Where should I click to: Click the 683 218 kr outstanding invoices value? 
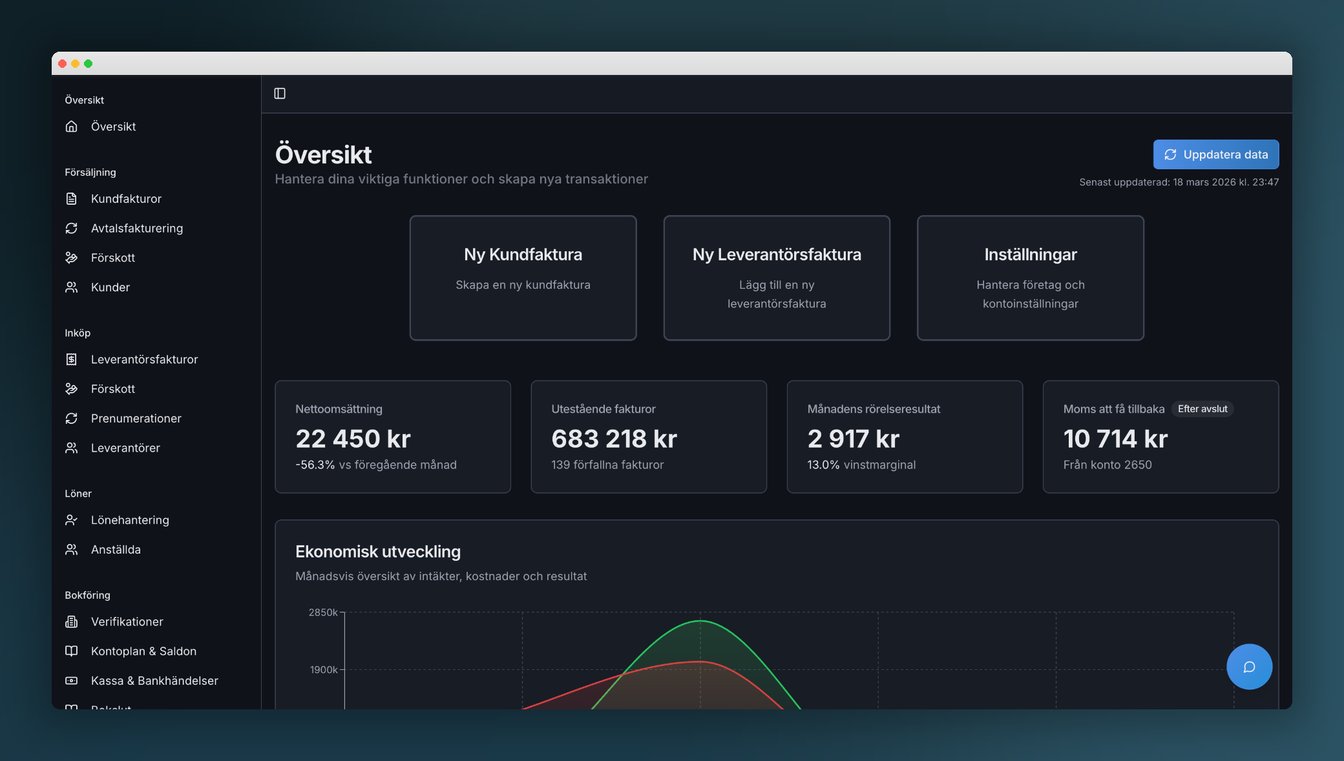[614, 439]
